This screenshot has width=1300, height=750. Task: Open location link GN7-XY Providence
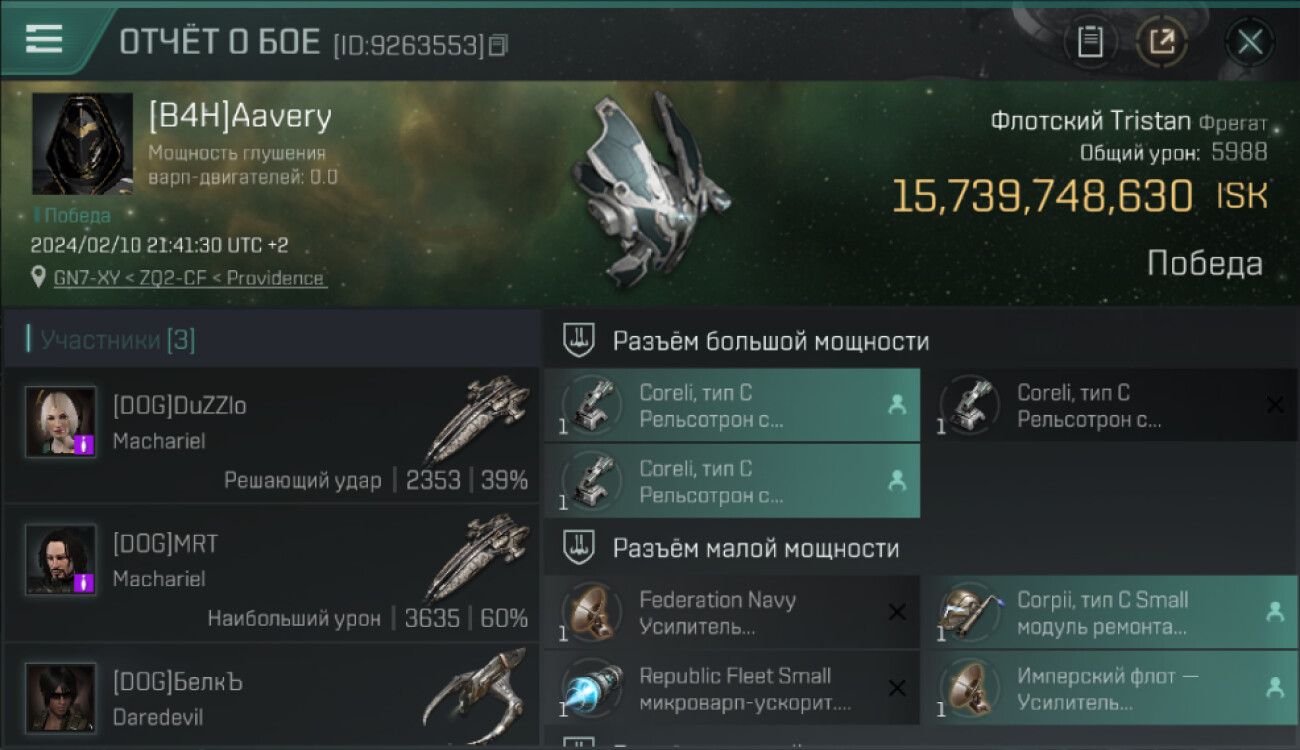190,278
